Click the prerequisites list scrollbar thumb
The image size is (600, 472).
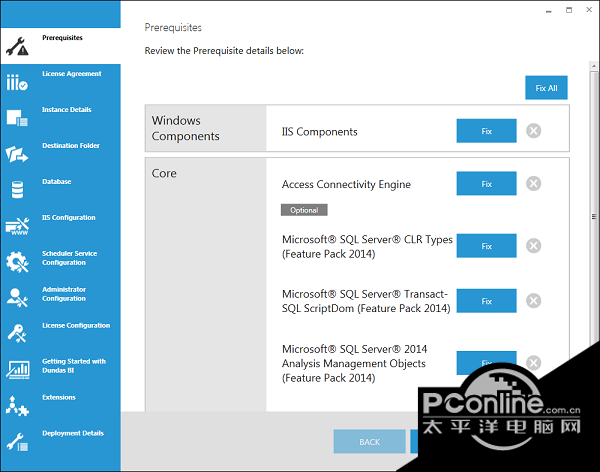tap(594, 217)
